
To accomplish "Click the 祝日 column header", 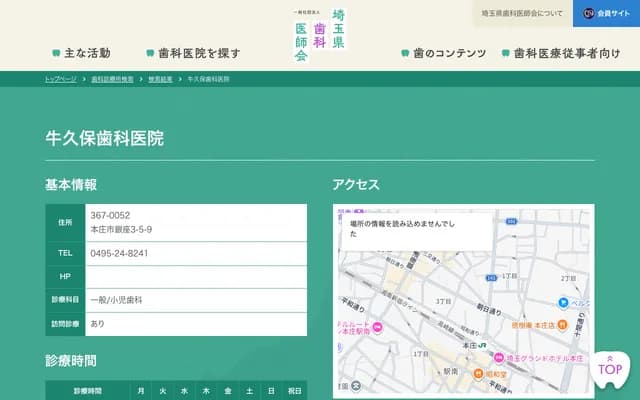I will (x=294, y=391).
